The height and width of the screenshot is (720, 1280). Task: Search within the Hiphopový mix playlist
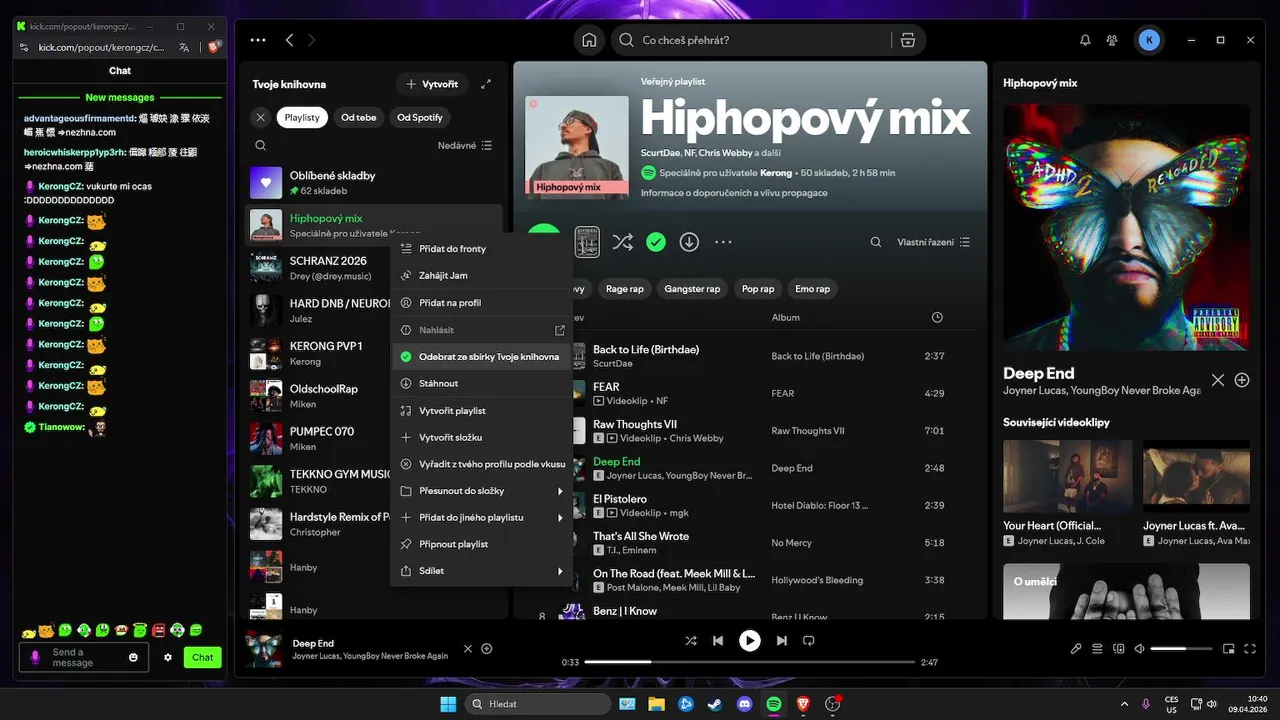tap(876, 242)
